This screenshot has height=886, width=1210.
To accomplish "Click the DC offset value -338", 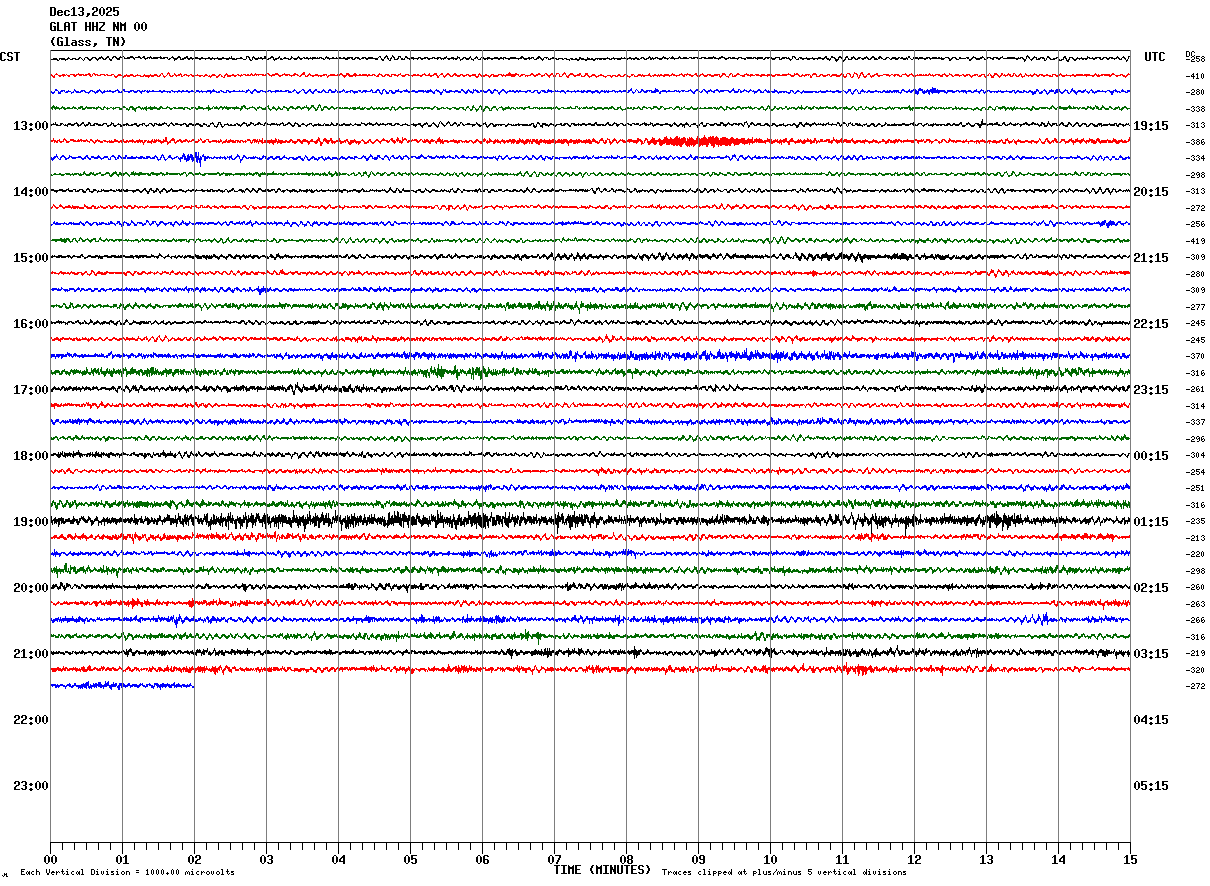I will pyautogui.click(x=1195, y=109).
